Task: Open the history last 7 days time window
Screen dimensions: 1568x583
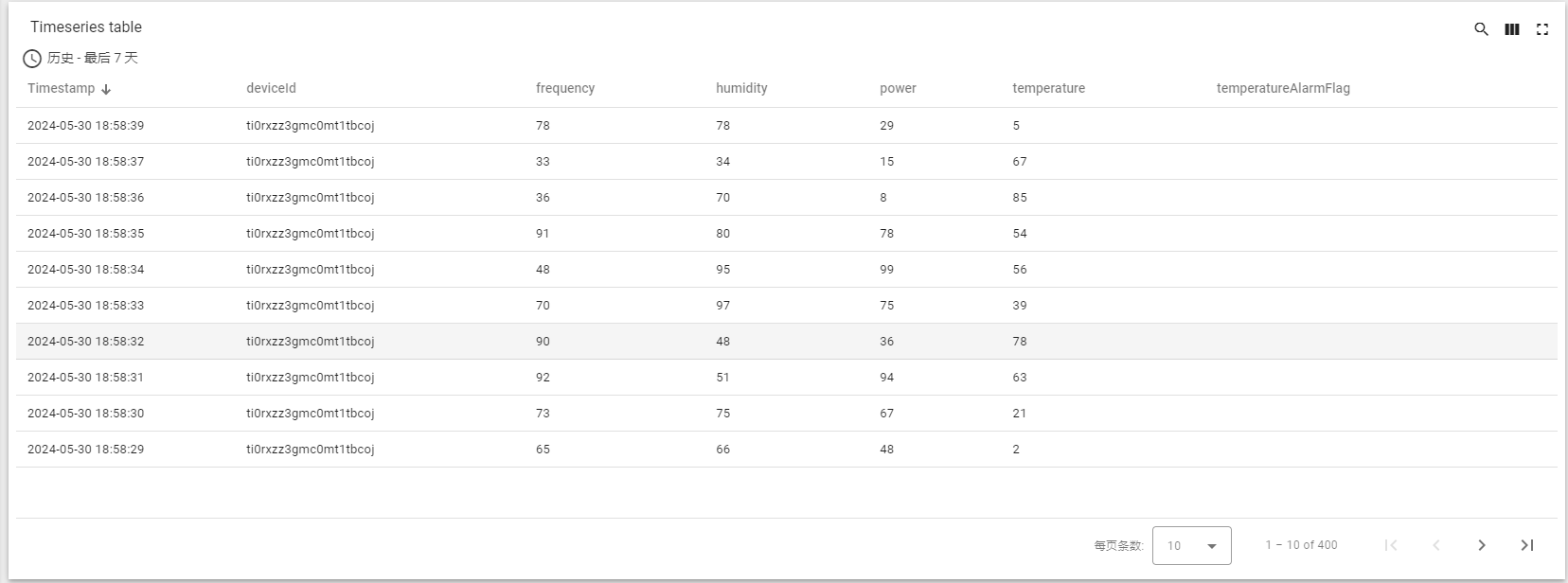Action: [x=93, y=58]
